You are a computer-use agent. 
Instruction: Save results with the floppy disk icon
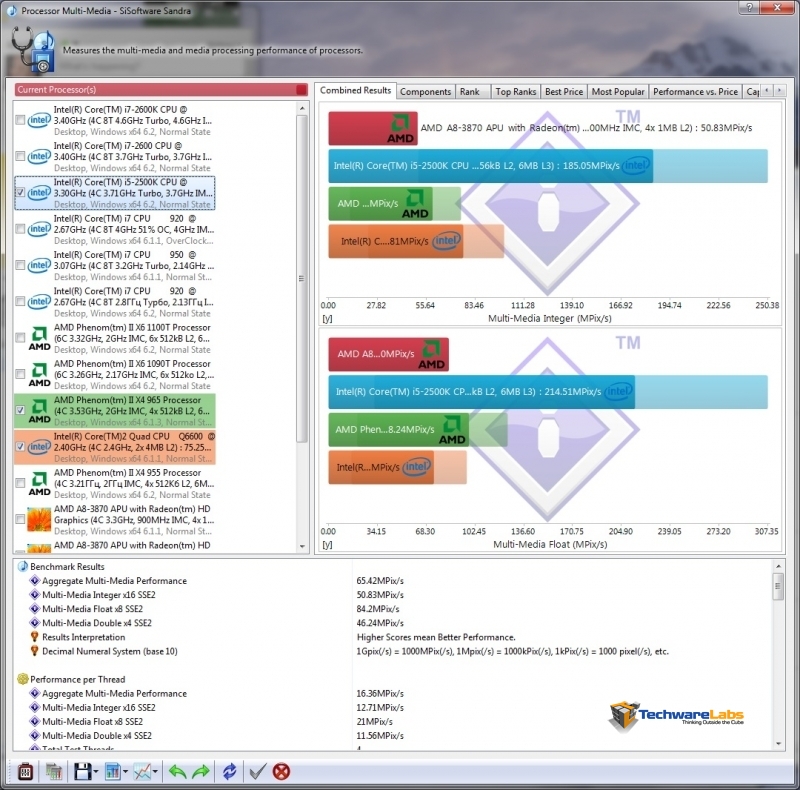83,771
